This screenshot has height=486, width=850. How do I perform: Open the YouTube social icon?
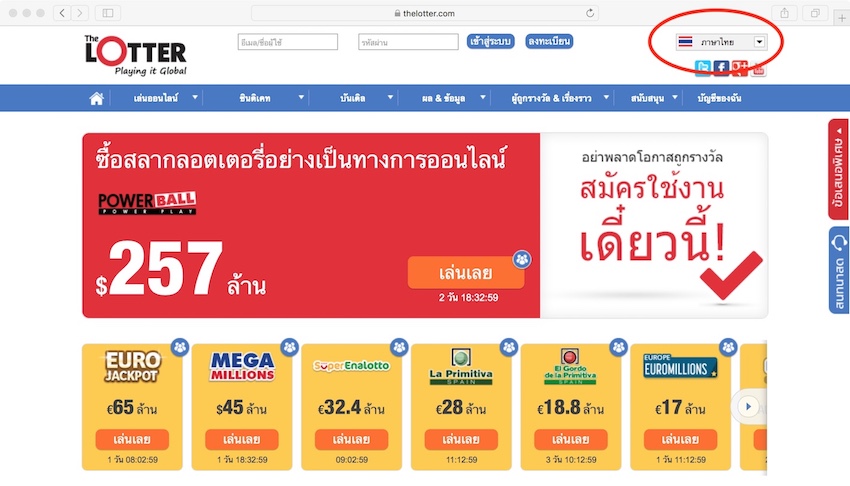(758, 69)
